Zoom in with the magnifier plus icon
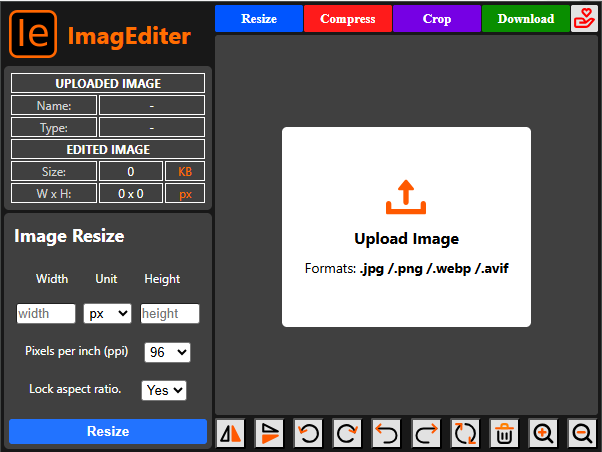The height and width of the screenshot is (452, 602). [x=543, y=434]
